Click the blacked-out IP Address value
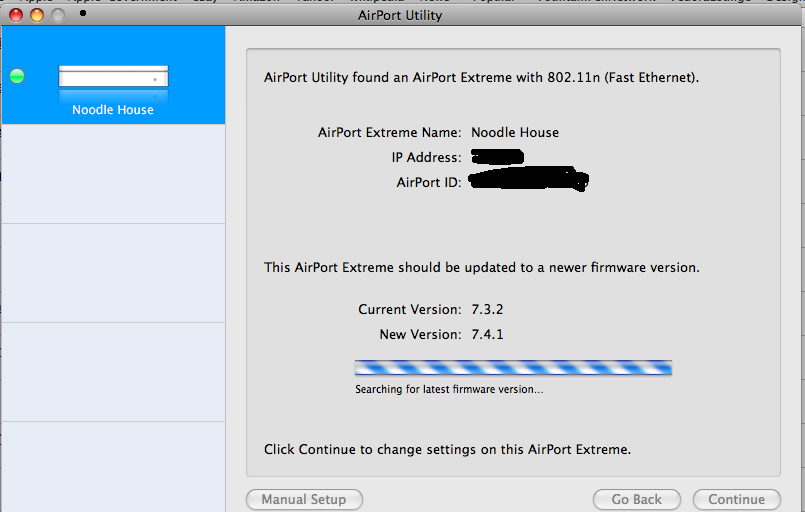 pos(497,156)
